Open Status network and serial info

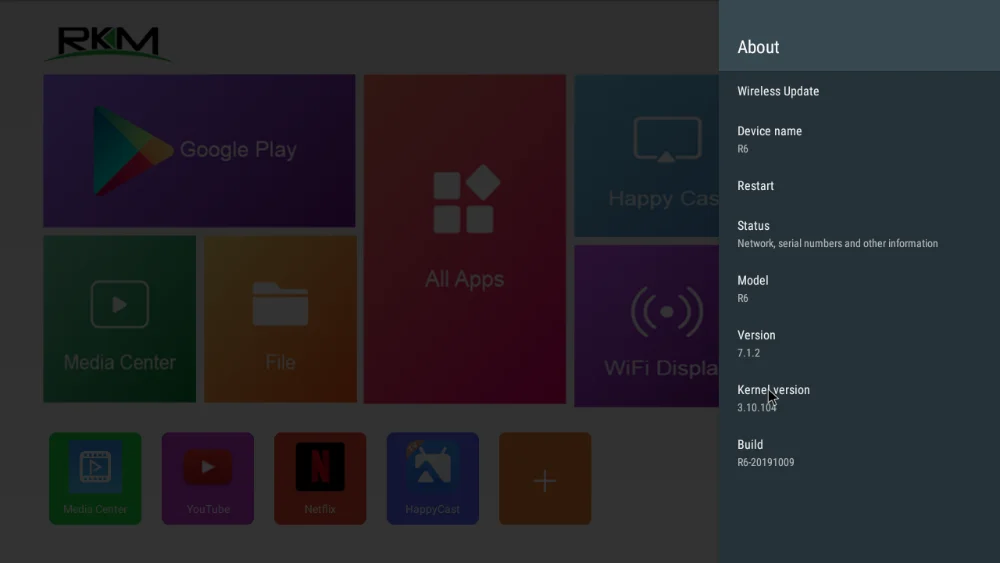click(x=859, y=234)
